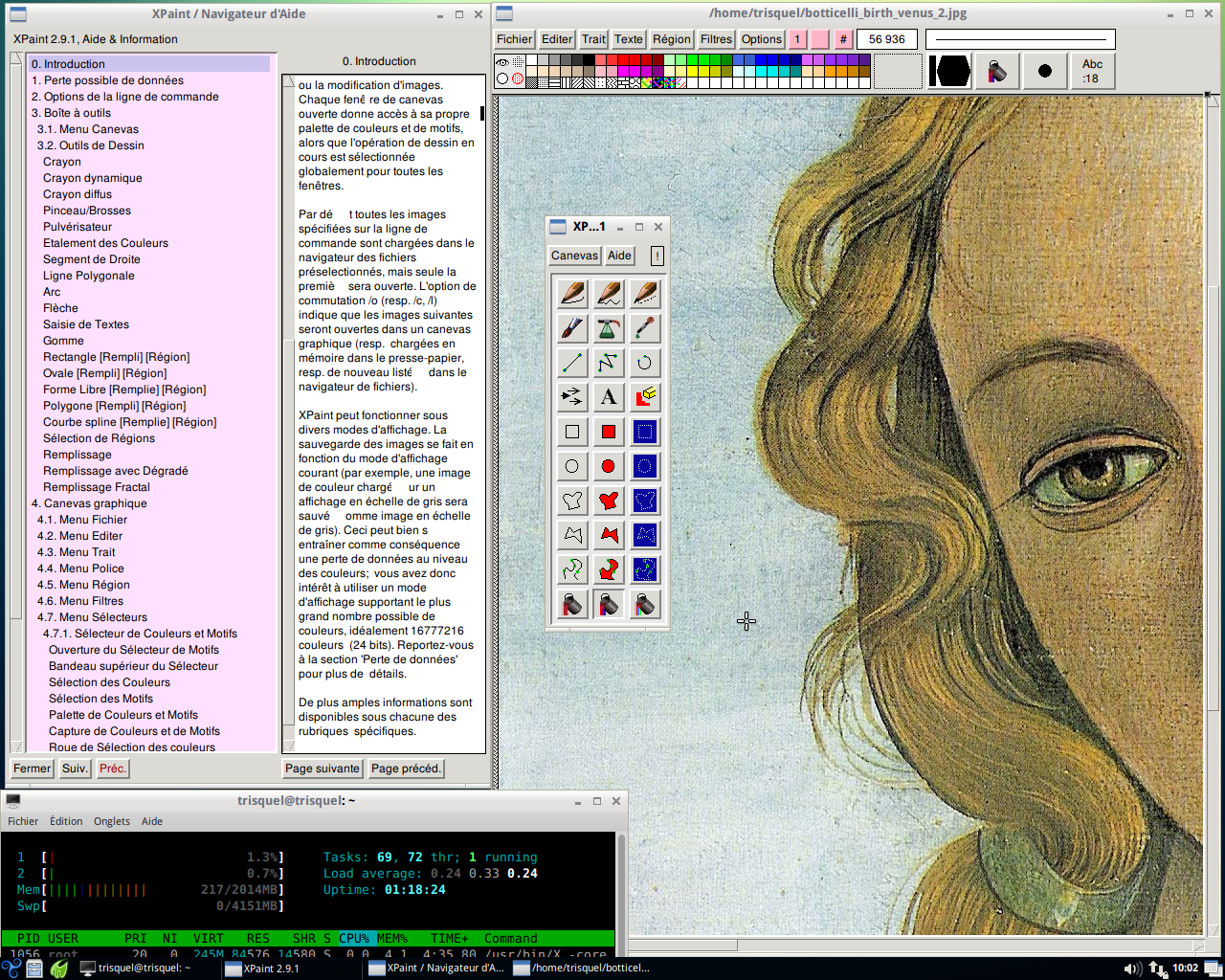Open help topic 'Remplissage Fractal'
This screenshot has width=1225, height=980.
97,487
